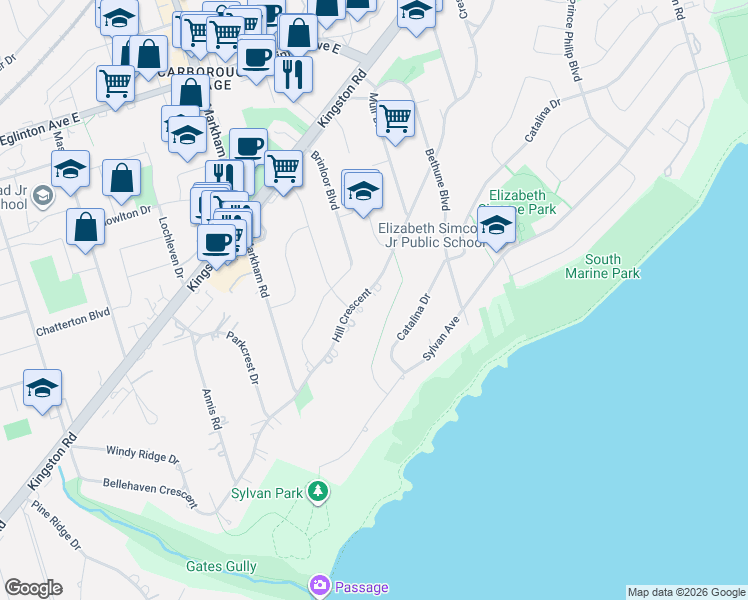
Task: Click the shopping bag marker near Knowlton Dr
Action: 85,229
